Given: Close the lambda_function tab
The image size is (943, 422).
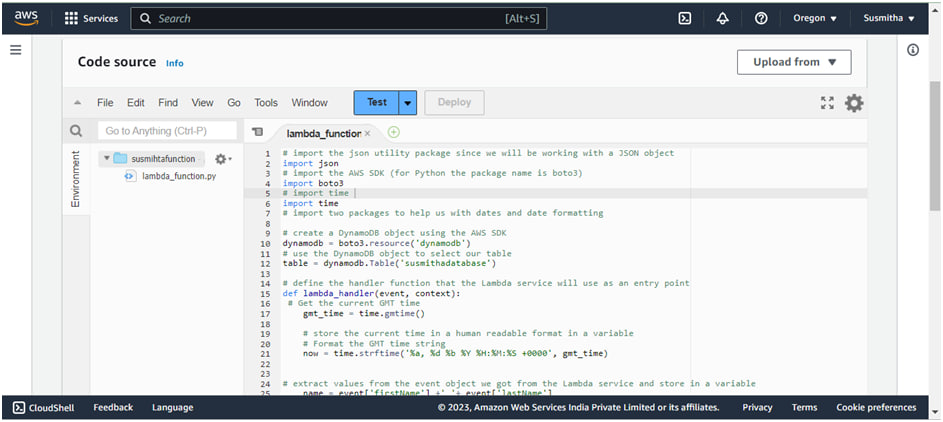Looking at the screenshot, I should tap(367, 133).
